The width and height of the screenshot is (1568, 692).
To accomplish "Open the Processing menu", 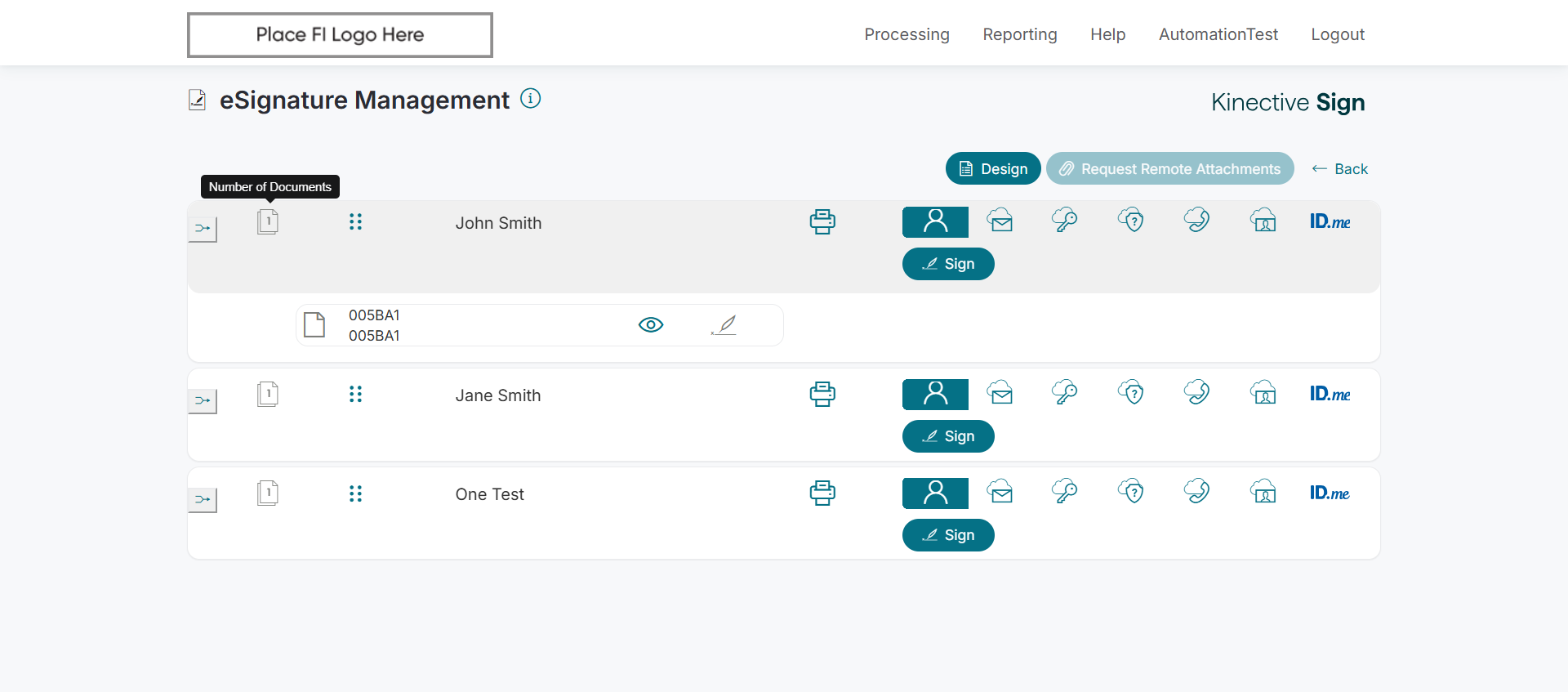I will point(906,34).
